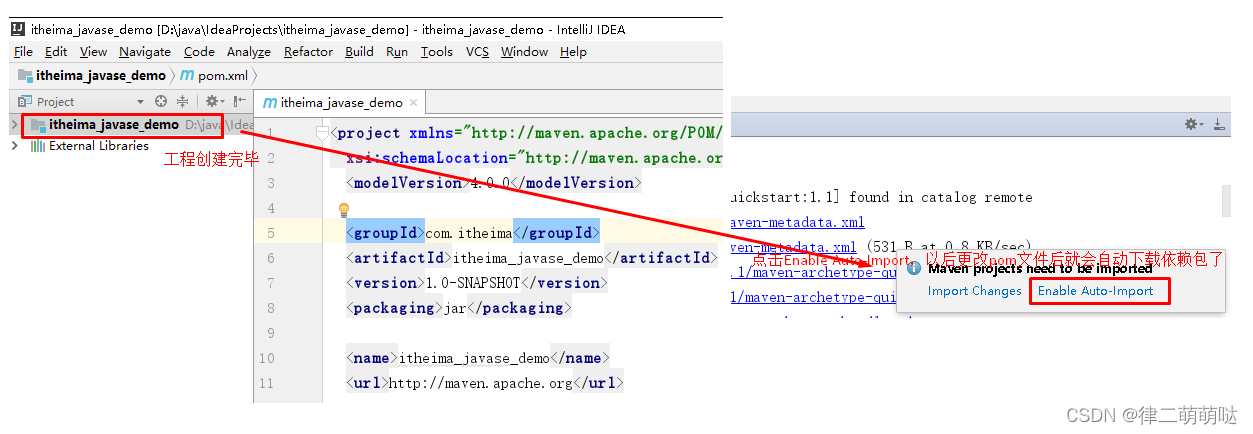Click version 1.0-SNAPSHOT line
1253x434 pixels.
coord(477,283)
